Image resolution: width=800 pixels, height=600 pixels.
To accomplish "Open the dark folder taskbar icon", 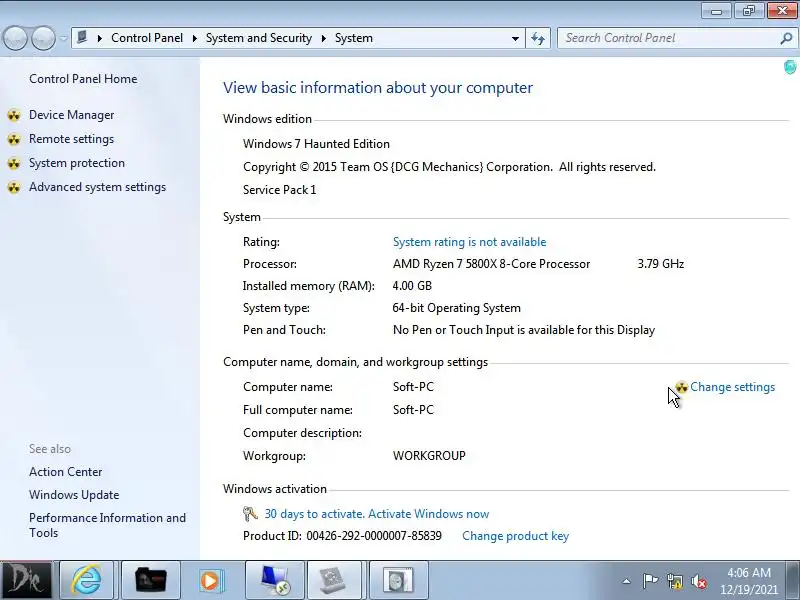I will click(x=151, y=580).
